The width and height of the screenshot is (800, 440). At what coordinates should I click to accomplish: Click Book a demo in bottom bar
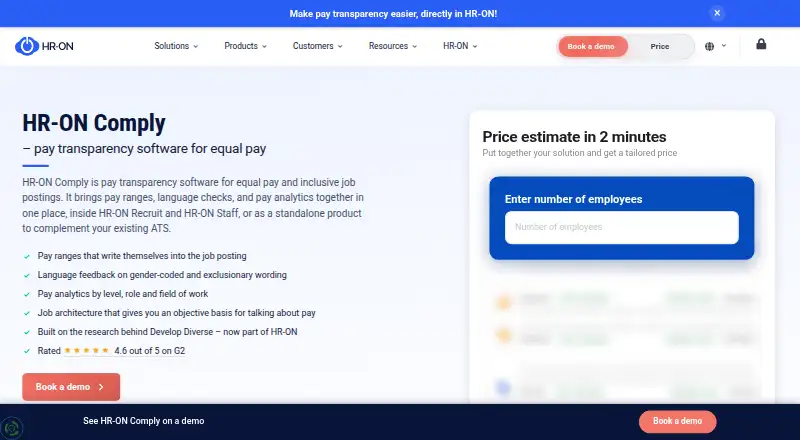click(x=678, y=421)
